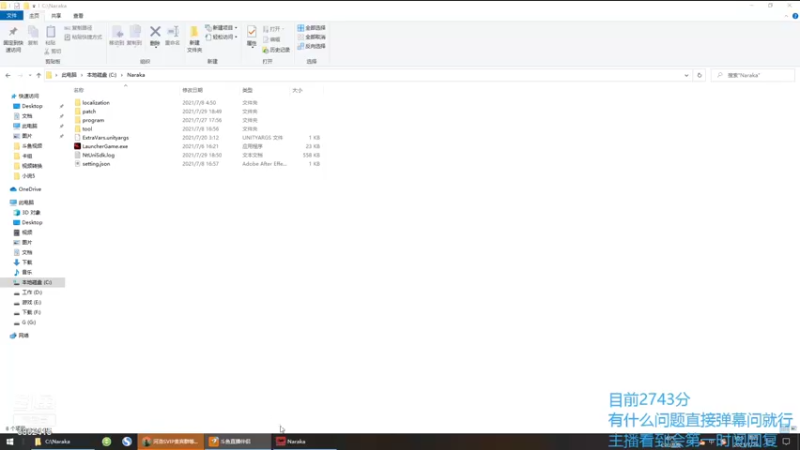Sort by Size (大小) column header
Viewport: 800px width, 450px height.
(297, 90)
